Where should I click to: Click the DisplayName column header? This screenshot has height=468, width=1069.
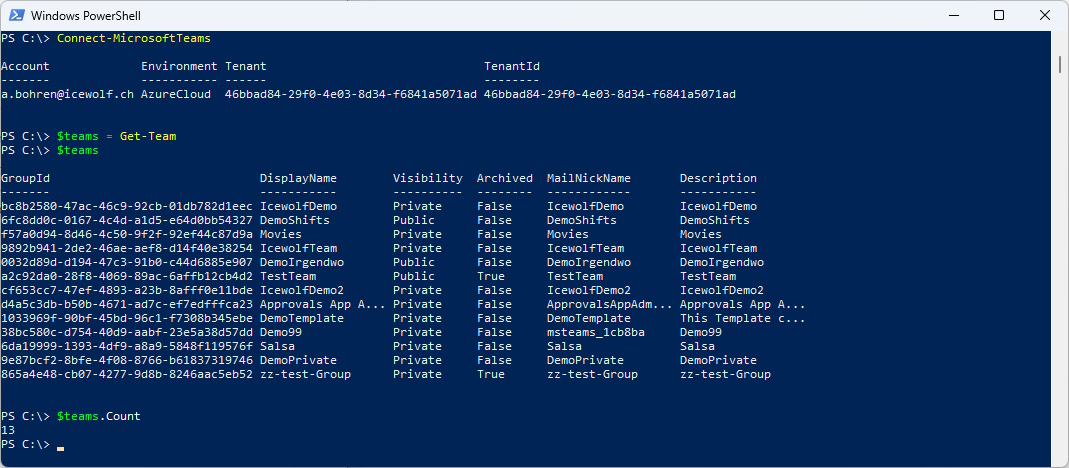pyautogui.click(x=298, y=178)
